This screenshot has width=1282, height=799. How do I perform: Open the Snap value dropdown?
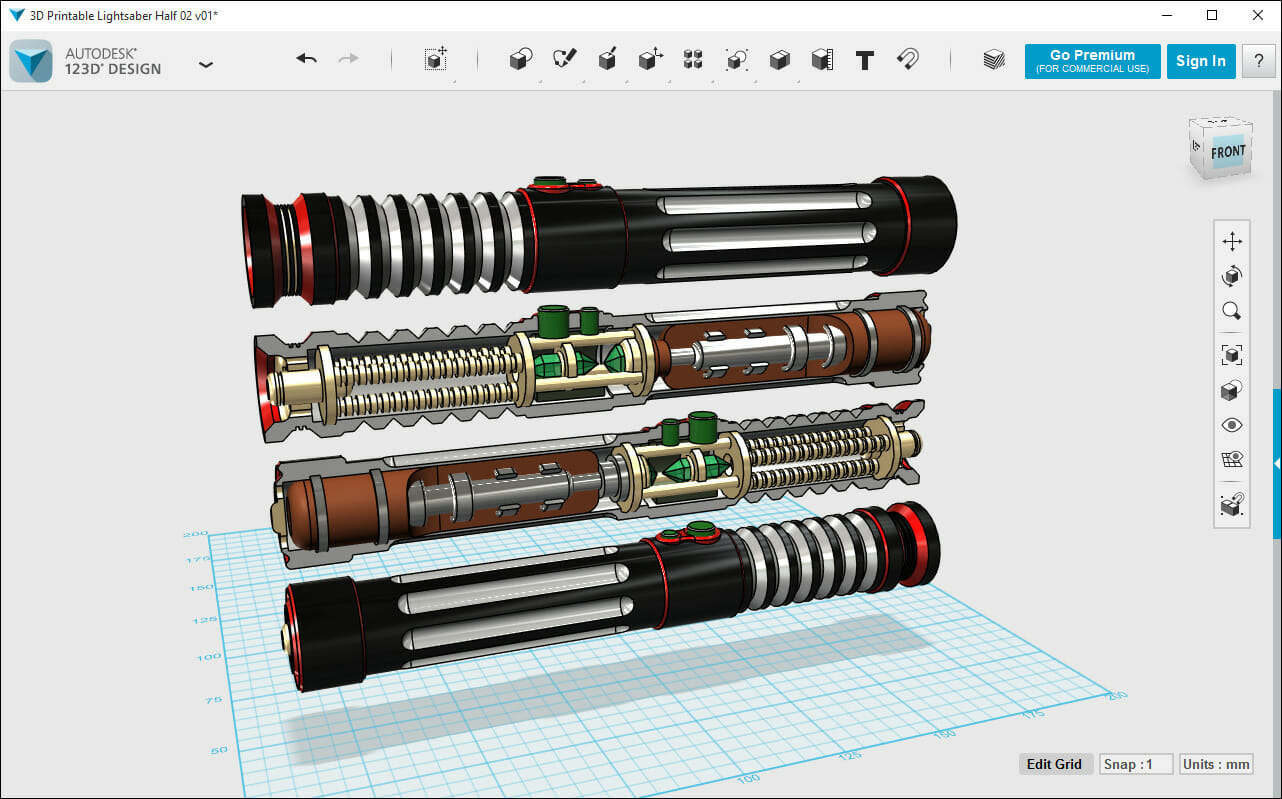[1135, 763]
